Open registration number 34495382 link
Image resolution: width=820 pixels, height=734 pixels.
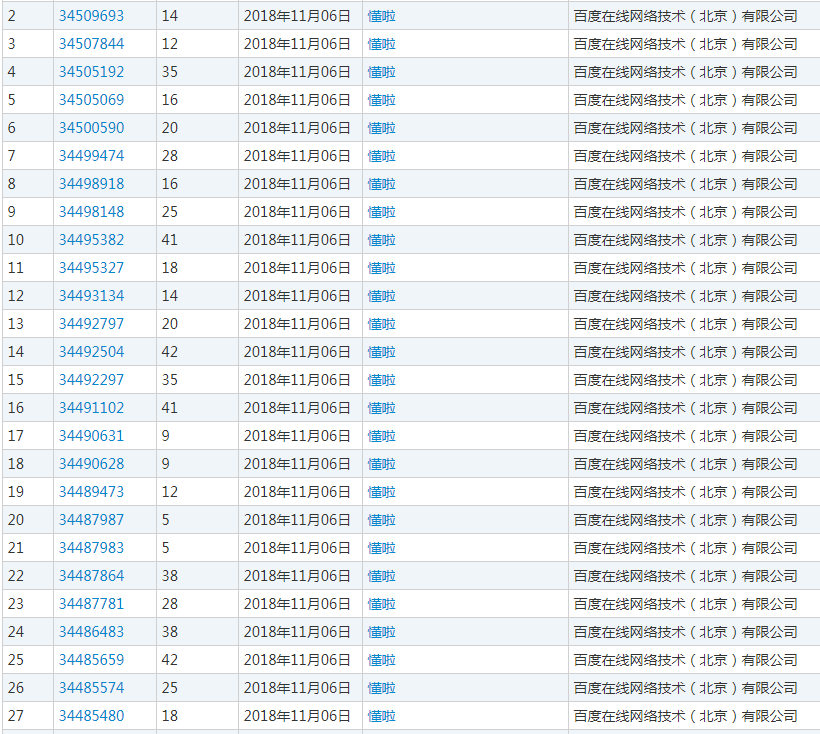[92, 240]
